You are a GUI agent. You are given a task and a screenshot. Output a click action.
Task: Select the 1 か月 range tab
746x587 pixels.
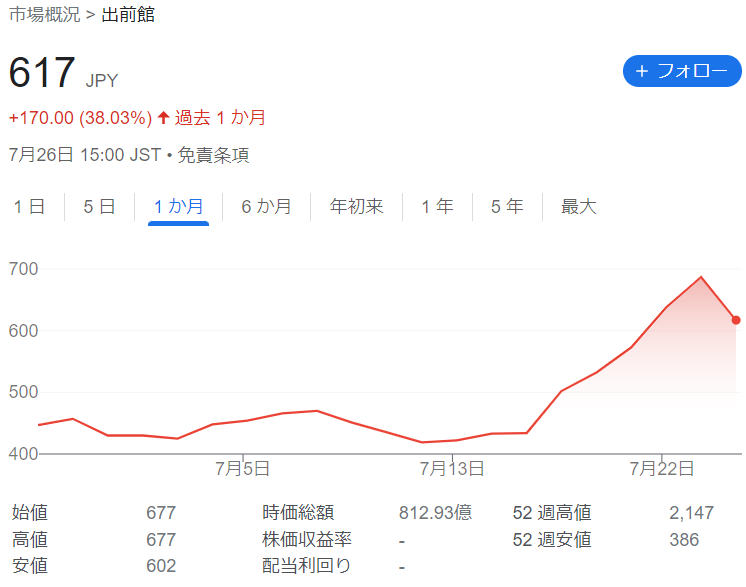(178, 206)
